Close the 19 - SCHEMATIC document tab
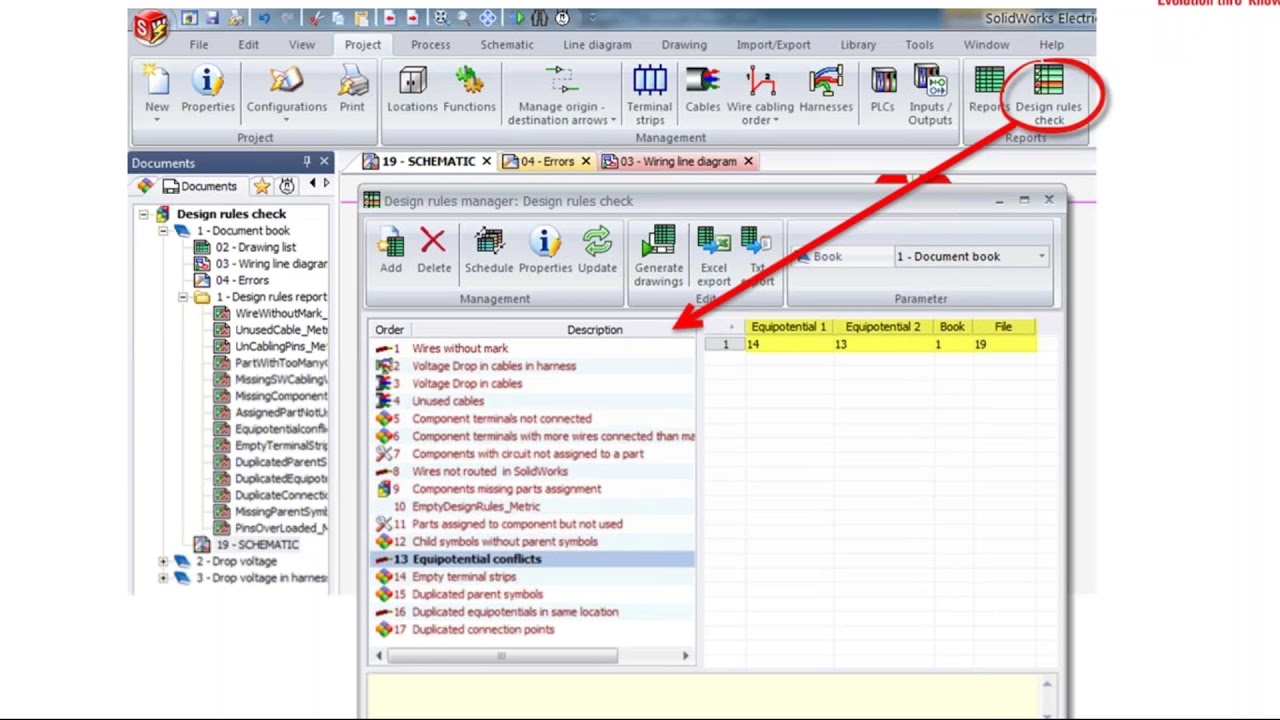The width and height of the screenshot is (1280, 720). tap(486, 161)
